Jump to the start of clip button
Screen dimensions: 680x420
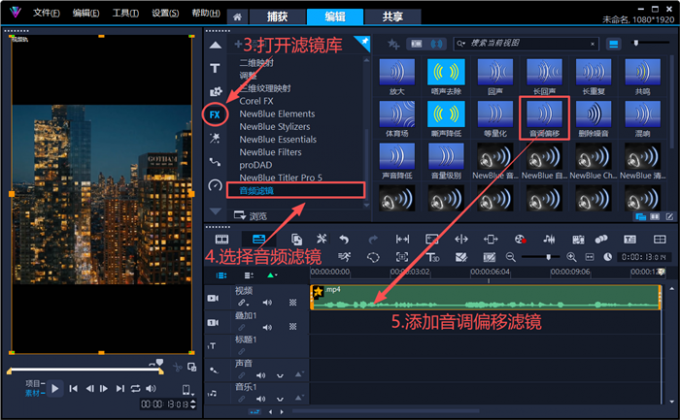point(73,388)
